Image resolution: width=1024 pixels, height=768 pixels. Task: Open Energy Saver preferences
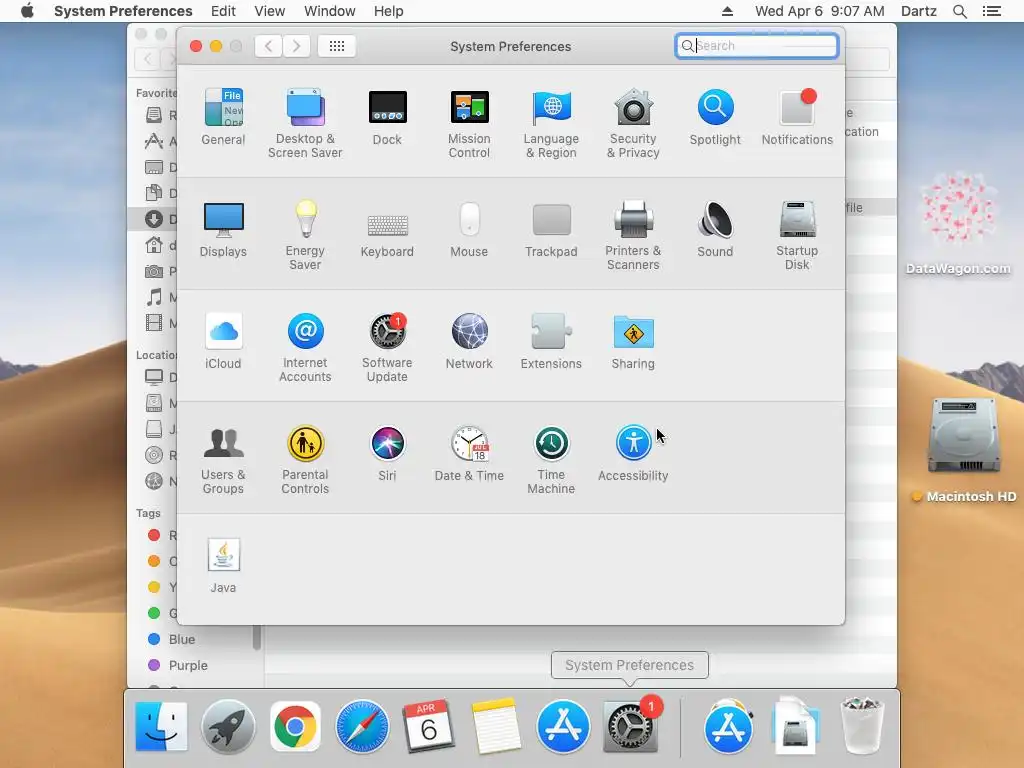[305, 235]
